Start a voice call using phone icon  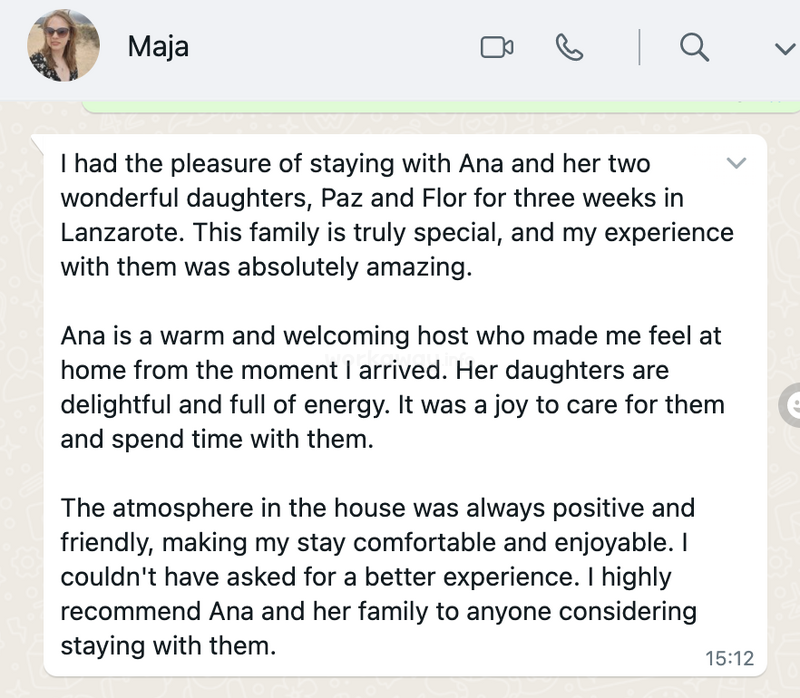[569, 47]
